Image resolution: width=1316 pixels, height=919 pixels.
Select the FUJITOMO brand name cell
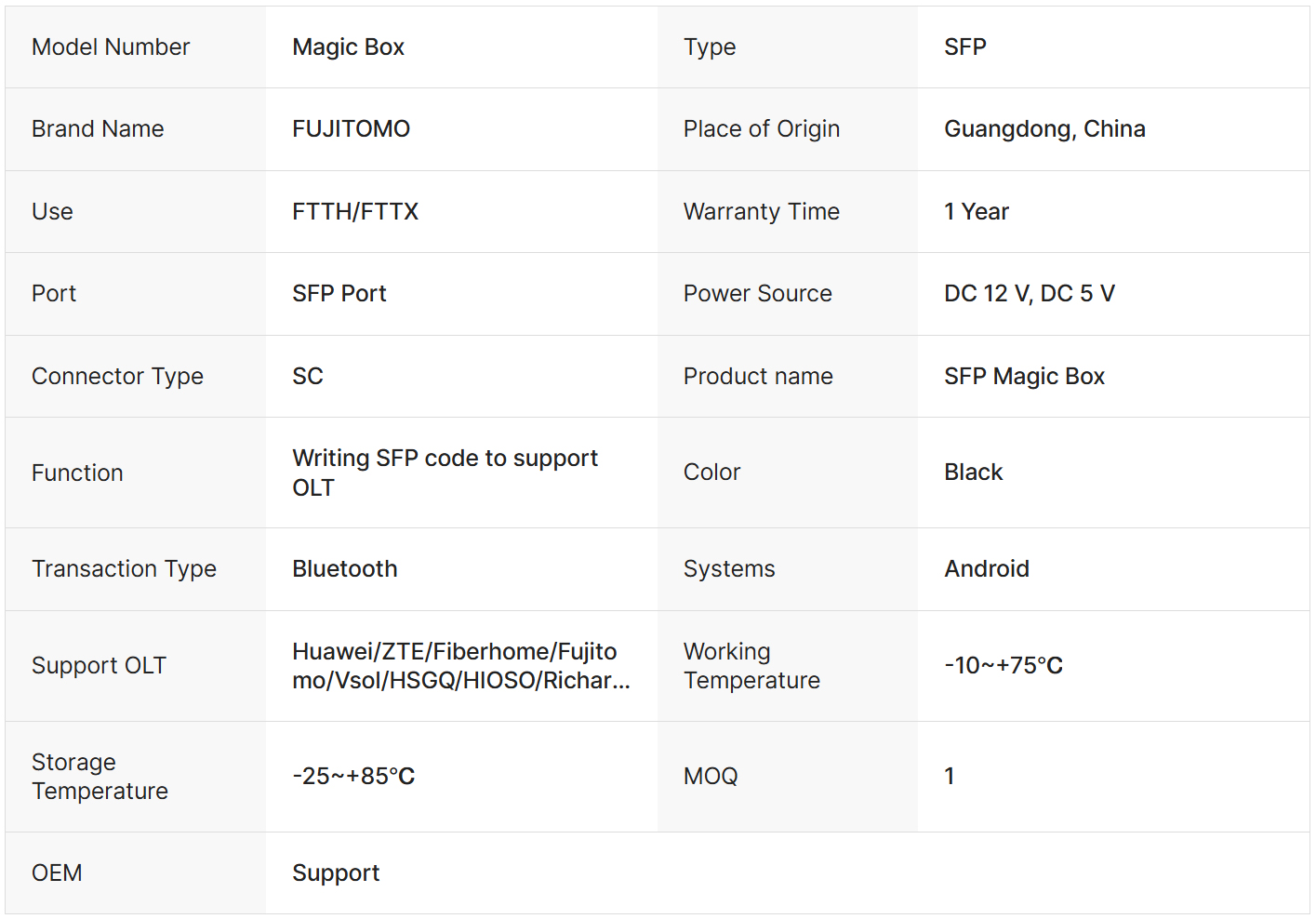click(351, 129)
